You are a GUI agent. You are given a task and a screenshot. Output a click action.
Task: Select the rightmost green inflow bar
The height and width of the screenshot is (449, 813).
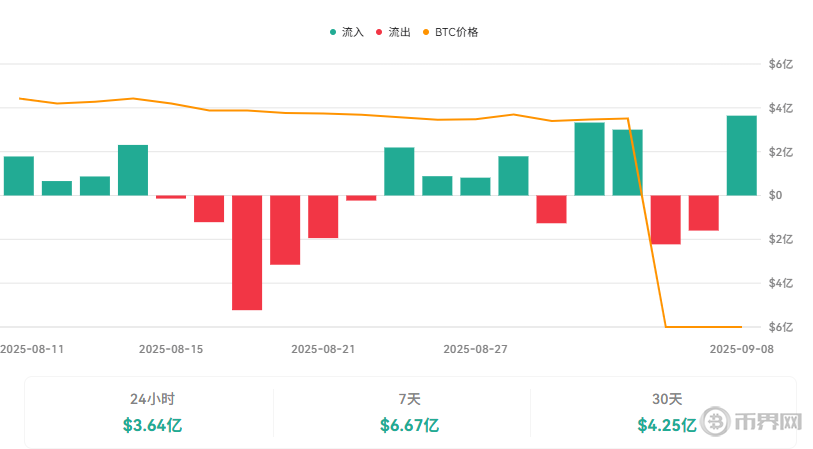tap(741, 156)
